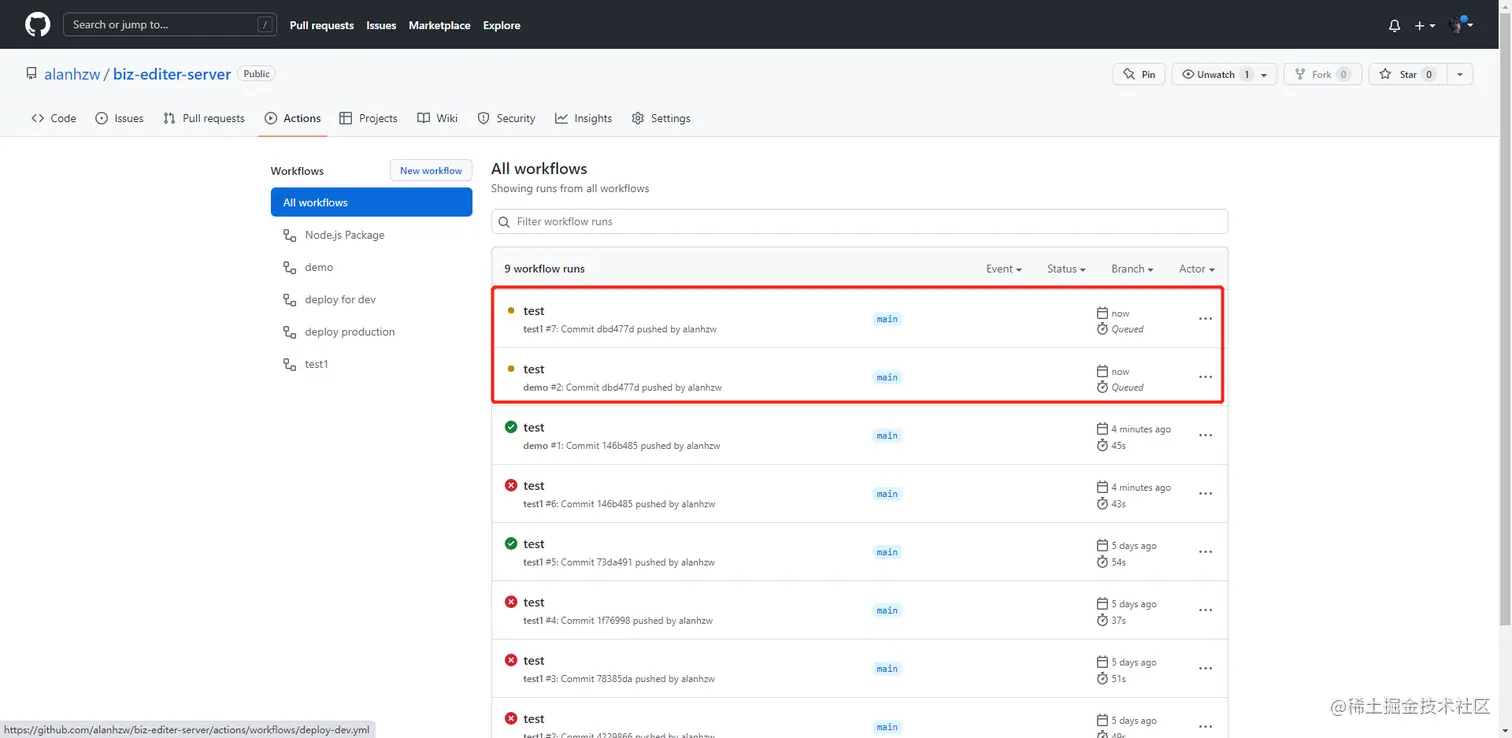Go to Explore
The height and width of the screenshot is (738, 1512).
pos(502,26)
